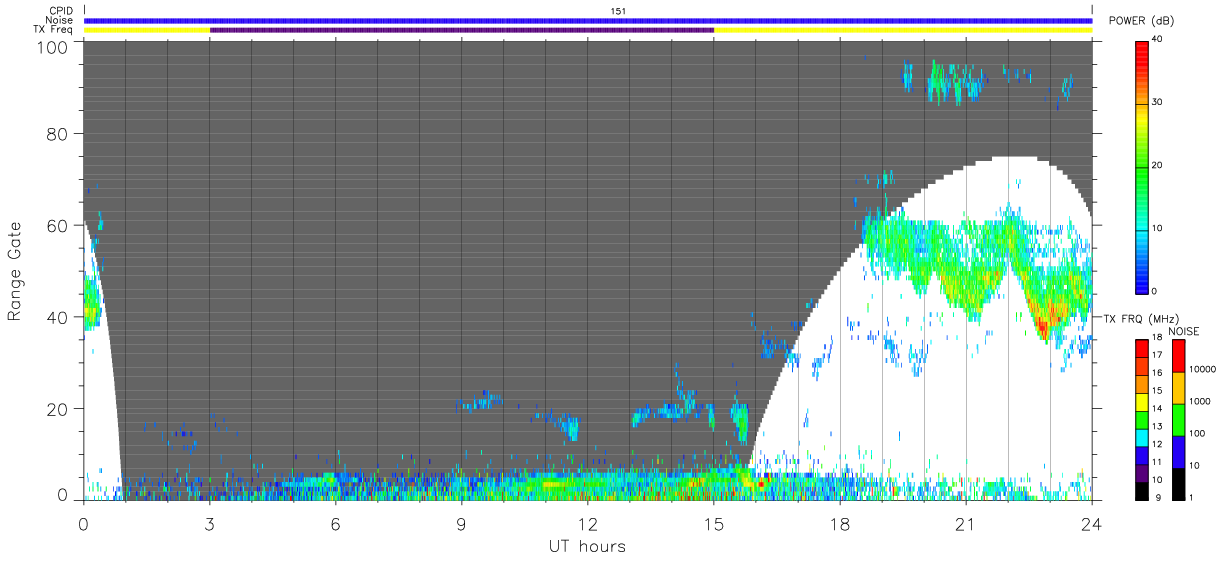
Task: Click the x-axis tick label 3
Action: tap(210, 523)
